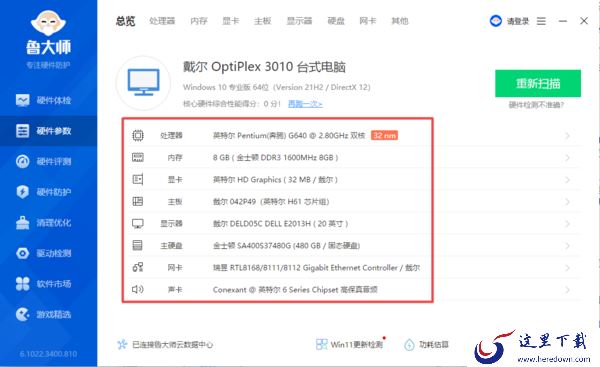Click 硬件检测不准确? link

pos(536,104)
